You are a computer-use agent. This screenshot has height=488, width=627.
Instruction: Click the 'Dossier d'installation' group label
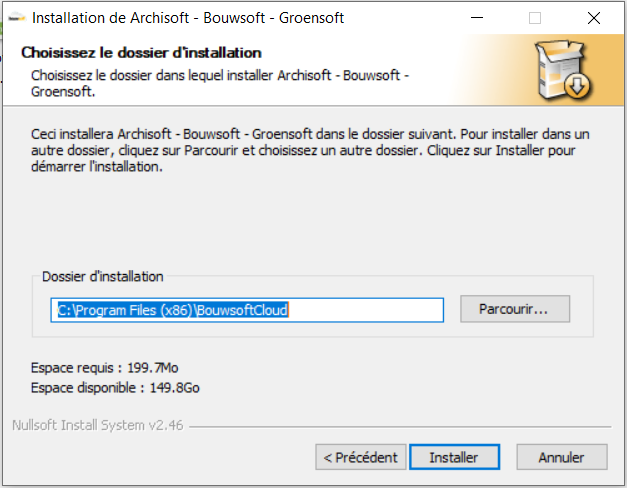(x=103, y=276)
